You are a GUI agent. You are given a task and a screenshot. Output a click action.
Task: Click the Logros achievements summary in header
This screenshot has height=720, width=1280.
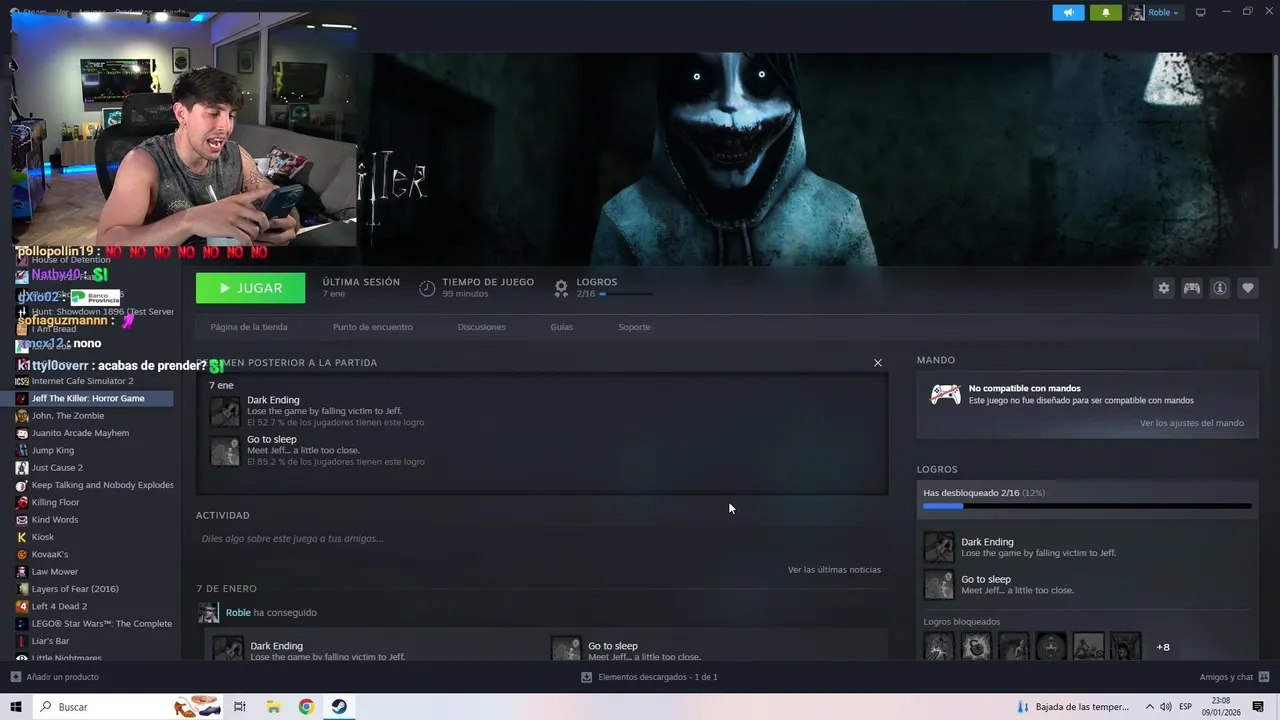(x=603, y=288)
